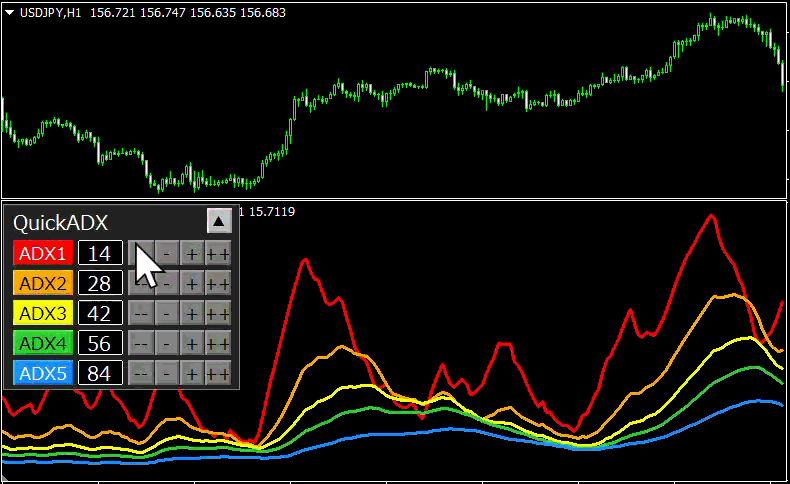Decrease ADX5 period with the single minus button
Image resolution: width=790 pixels, height=484 pixels.
pos(167,373)
